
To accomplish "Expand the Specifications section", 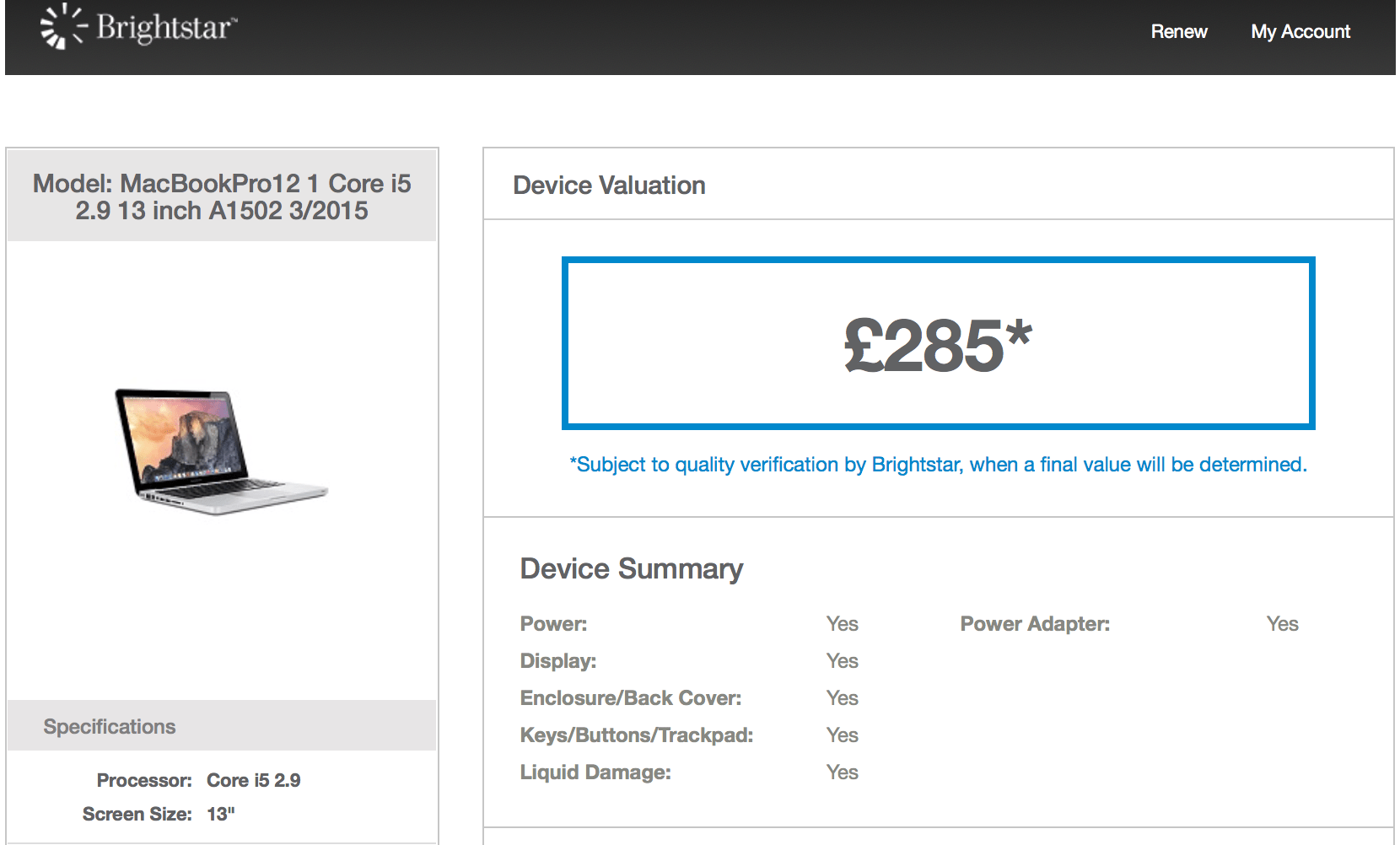I will pos(110,726).
